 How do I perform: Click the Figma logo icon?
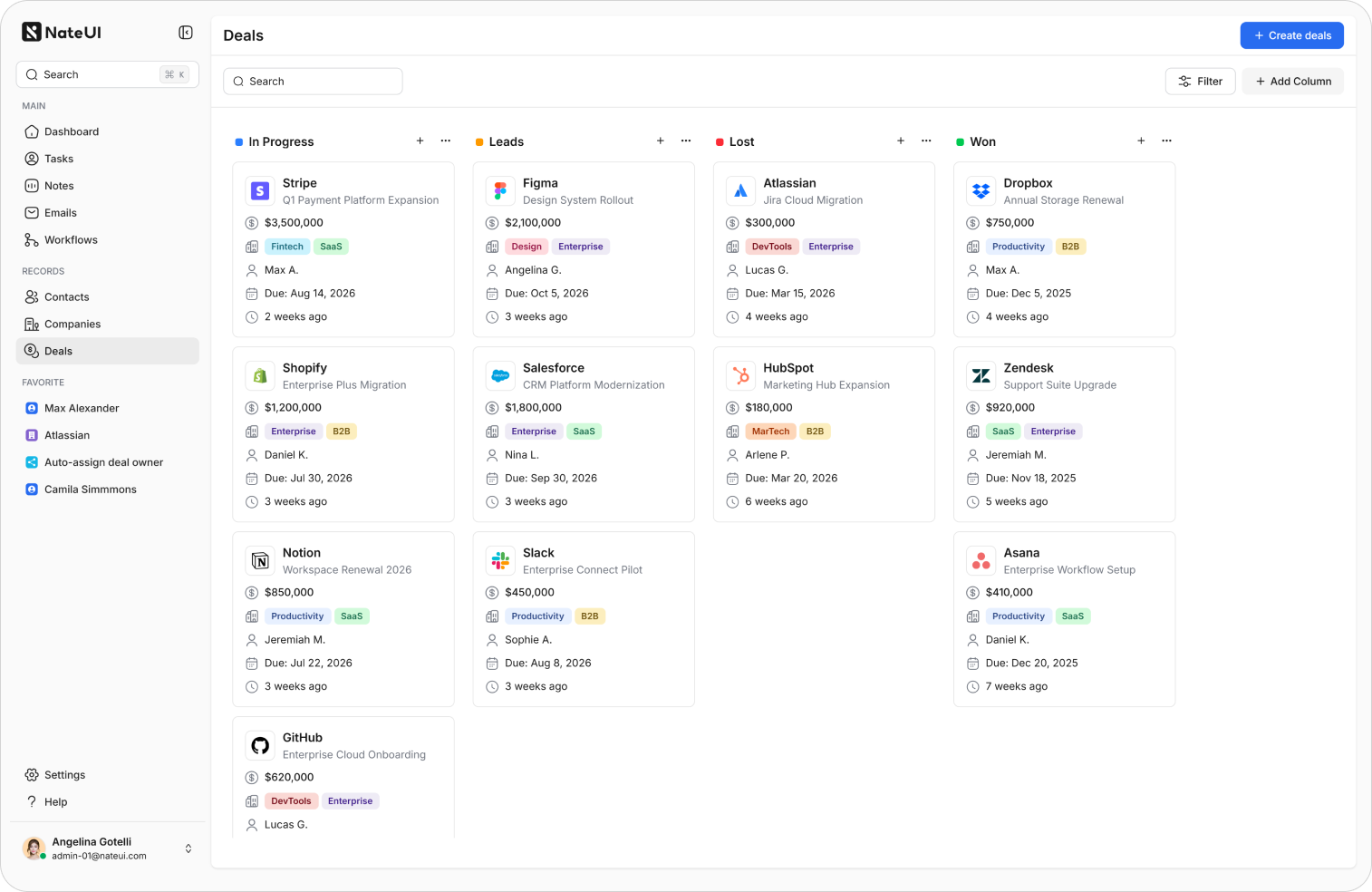pyautogui.click(x=500, y=191)
